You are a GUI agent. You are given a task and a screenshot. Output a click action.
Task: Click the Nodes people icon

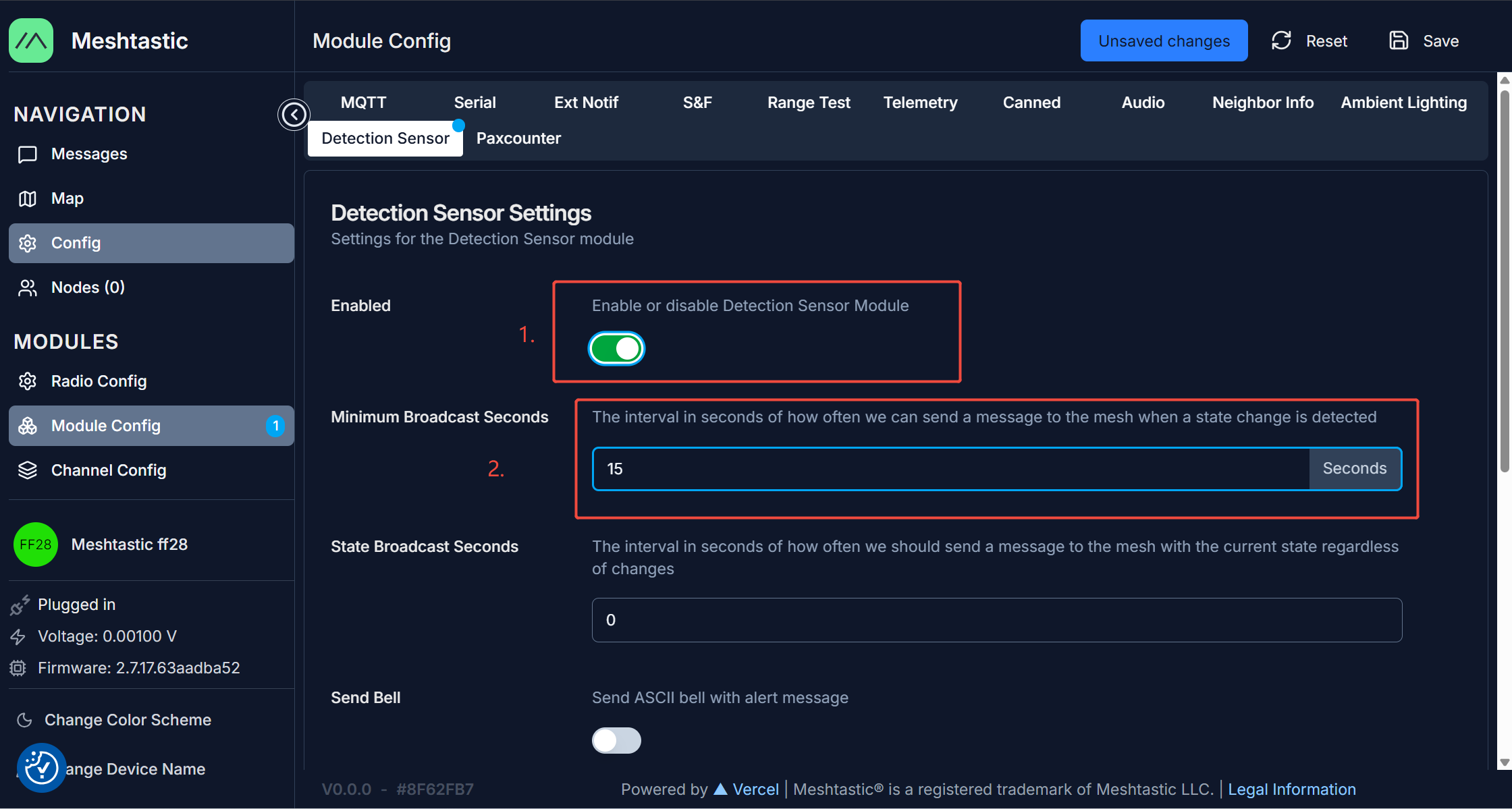(28, 288)
